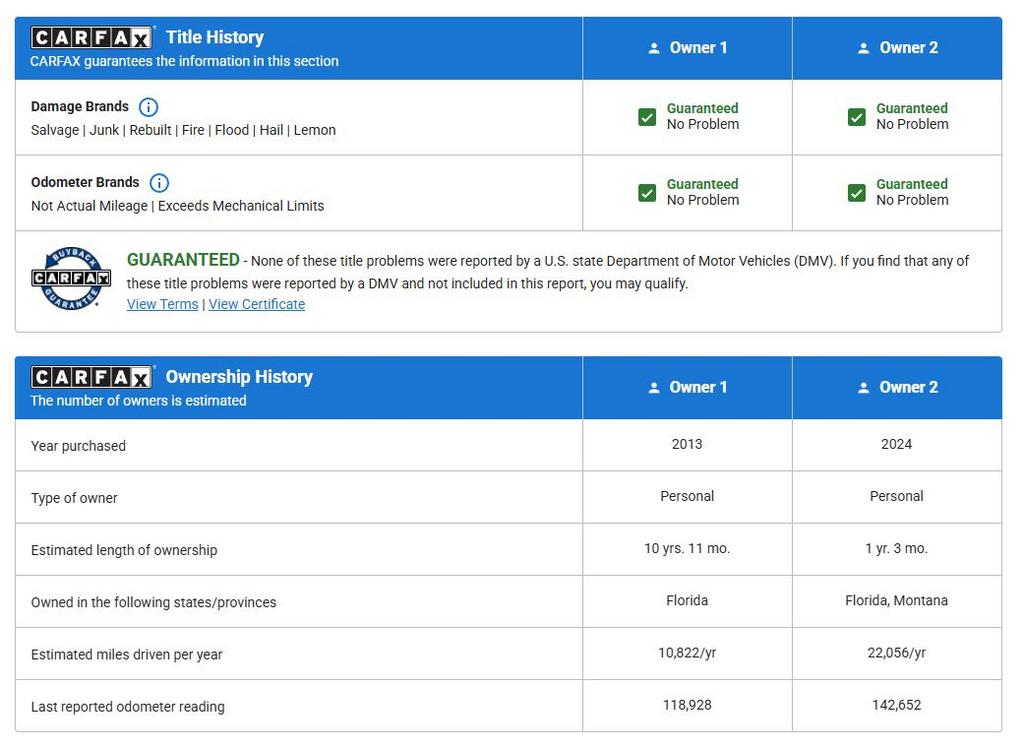This screenshot has width=1024, height=748.
Task: Click Owner 2 Odometer Brands green checkmark
Action: tap(856, 193)
